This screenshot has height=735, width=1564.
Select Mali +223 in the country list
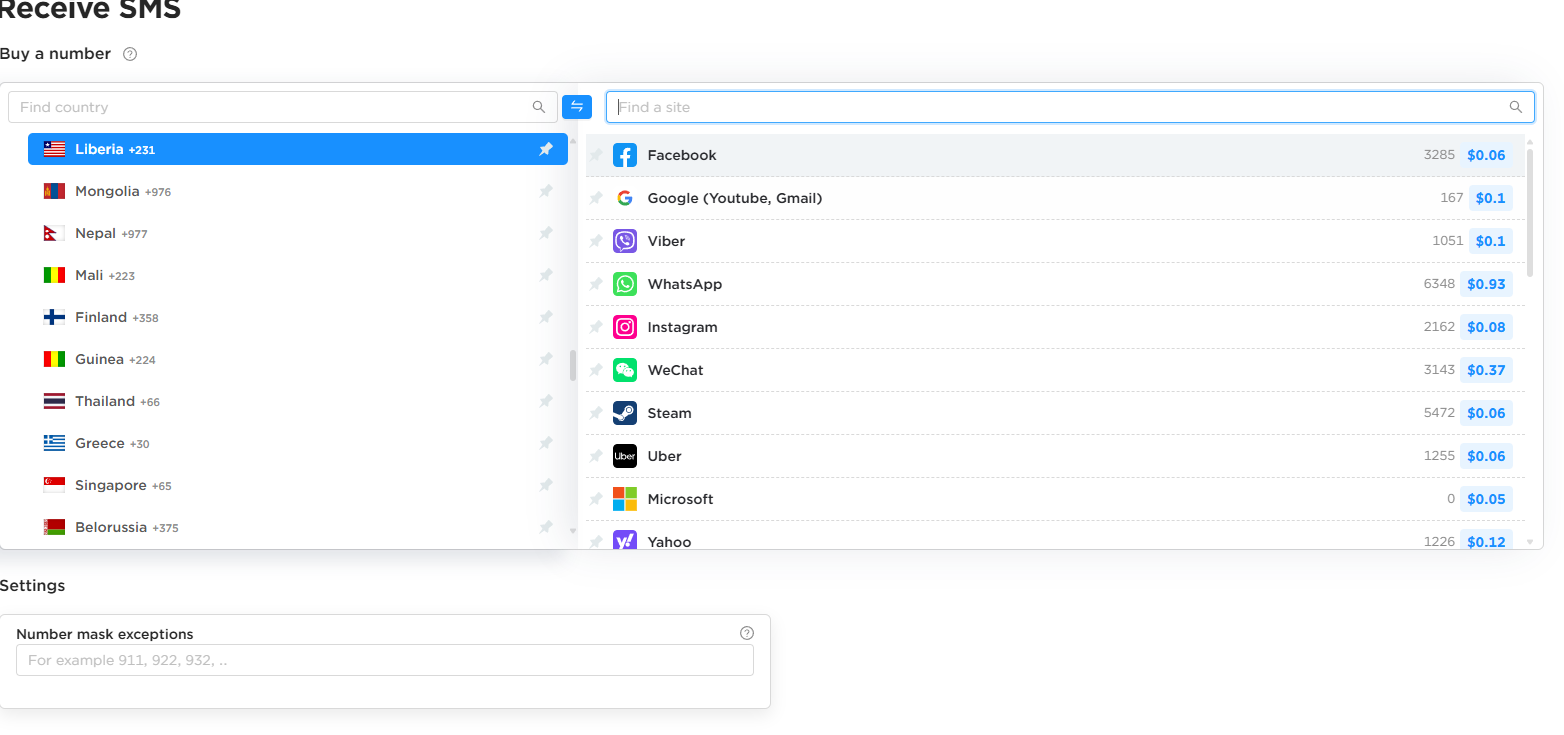[x=298, y=275]
